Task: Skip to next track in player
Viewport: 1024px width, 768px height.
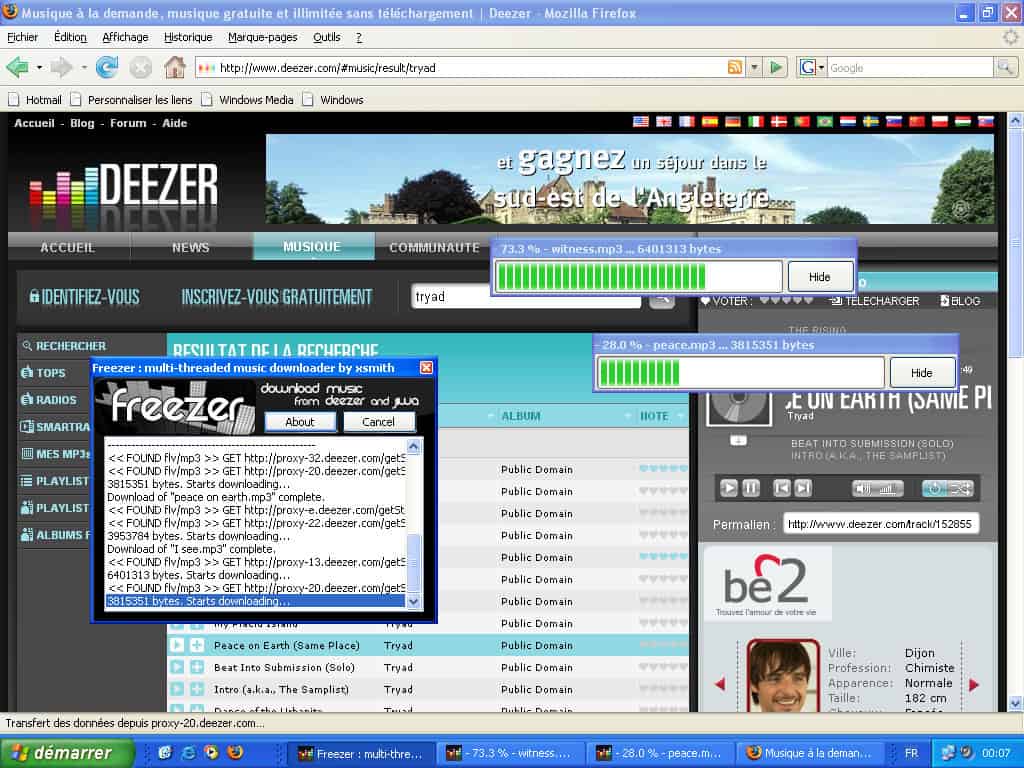Action: tap(803, 488)
